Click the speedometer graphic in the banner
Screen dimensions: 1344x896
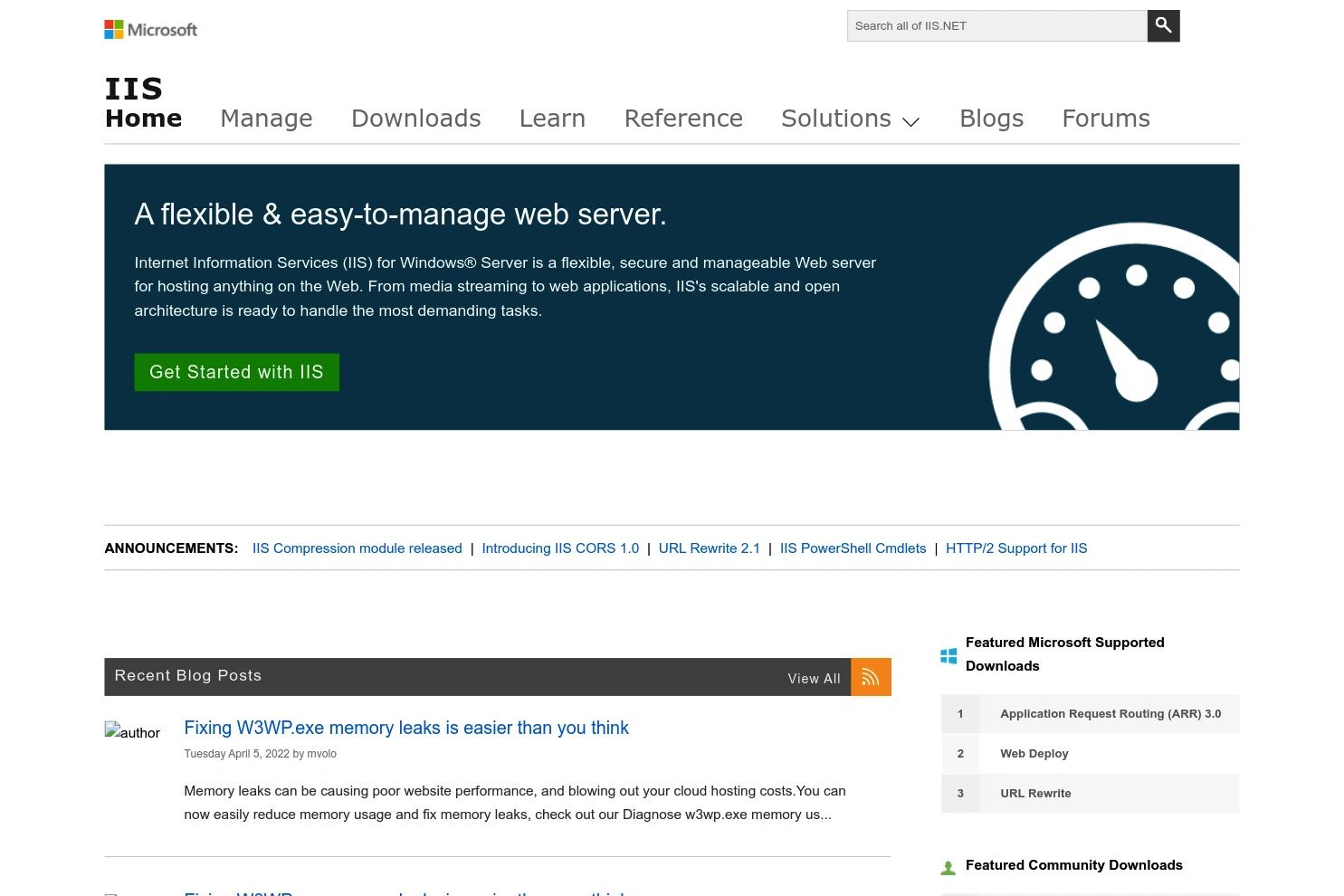pos(1114,327)
